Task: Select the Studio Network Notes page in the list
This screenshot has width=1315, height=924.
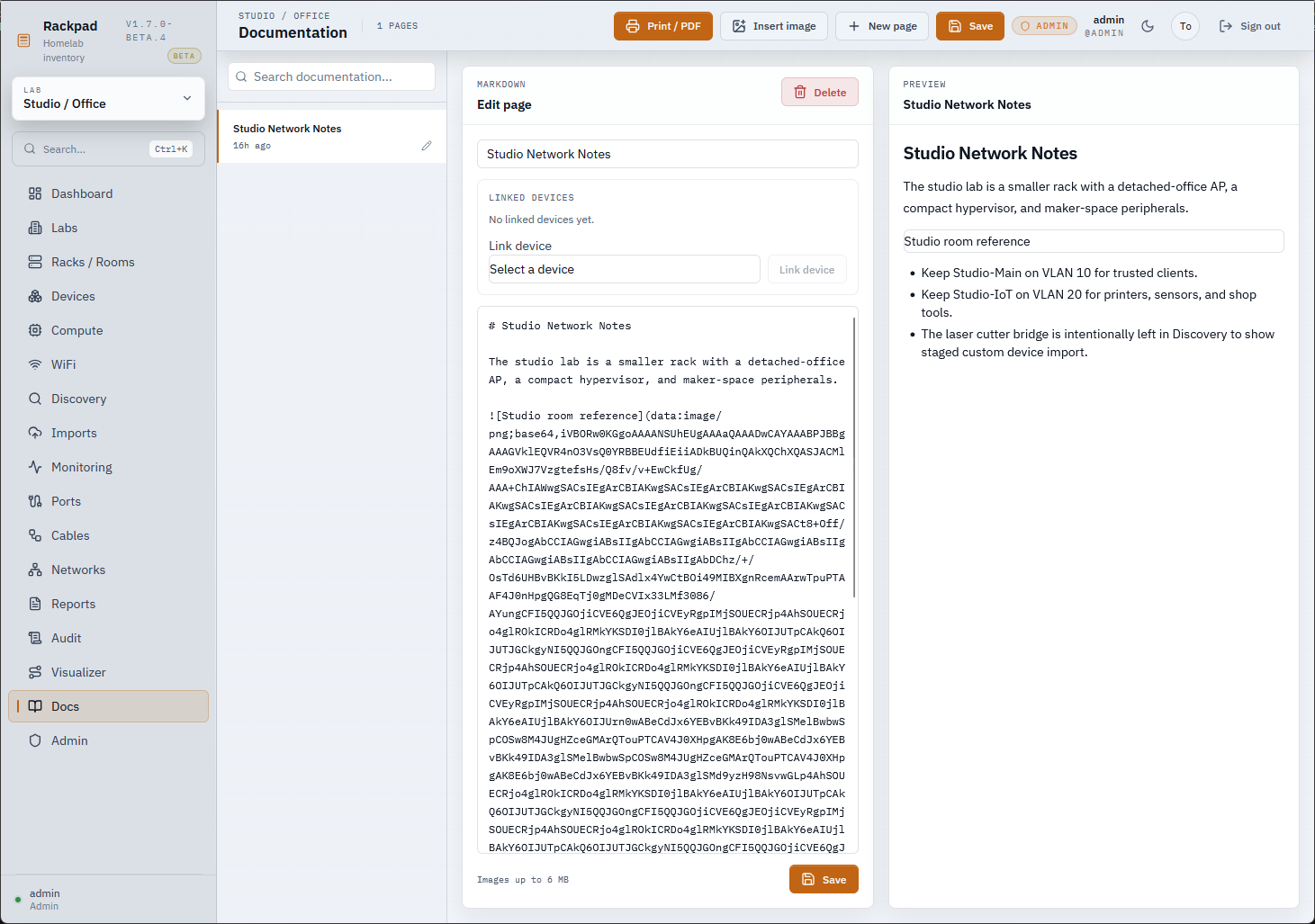Action: click(331, 136)
